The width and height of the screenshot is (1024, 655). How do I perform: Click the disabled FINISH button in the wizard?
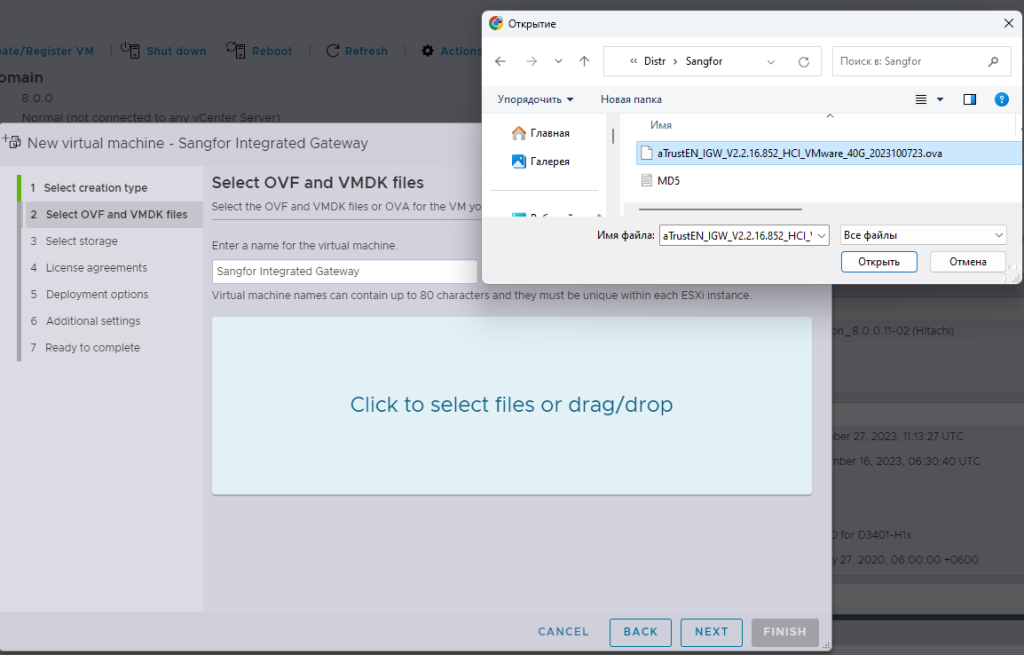point(785,632)
